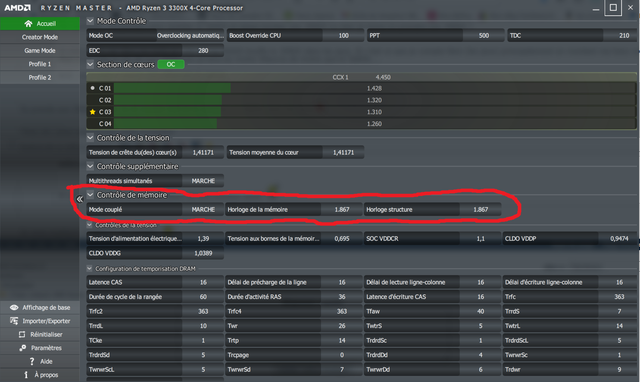This screenshot has height=382, width=640.
Task: Click the CCX 1 header label
Action: pyautogui.click(x=340, y=77)
